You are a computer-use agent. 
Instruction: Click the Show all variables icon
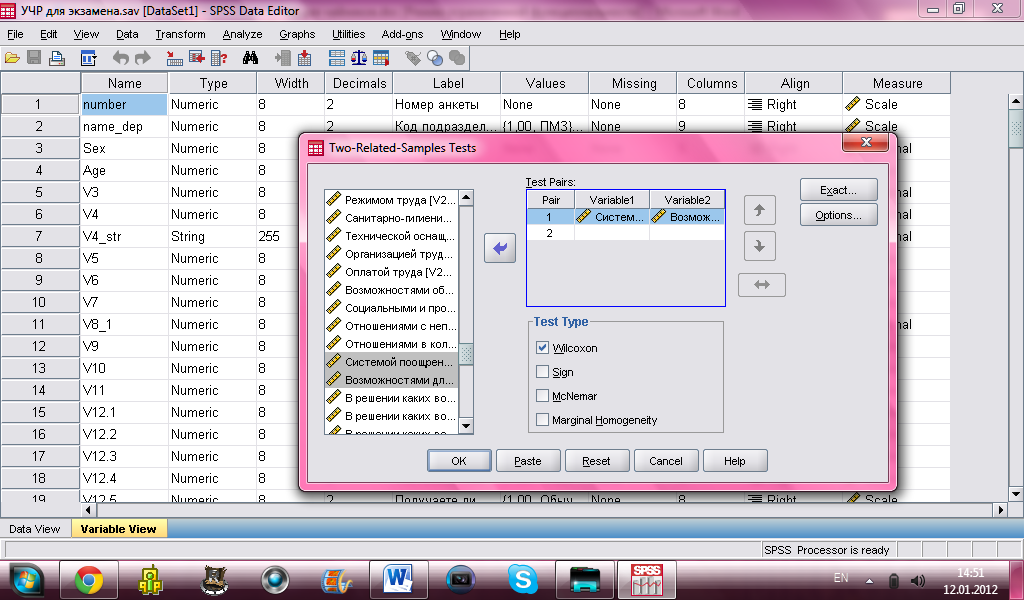[x=457, y=58]
